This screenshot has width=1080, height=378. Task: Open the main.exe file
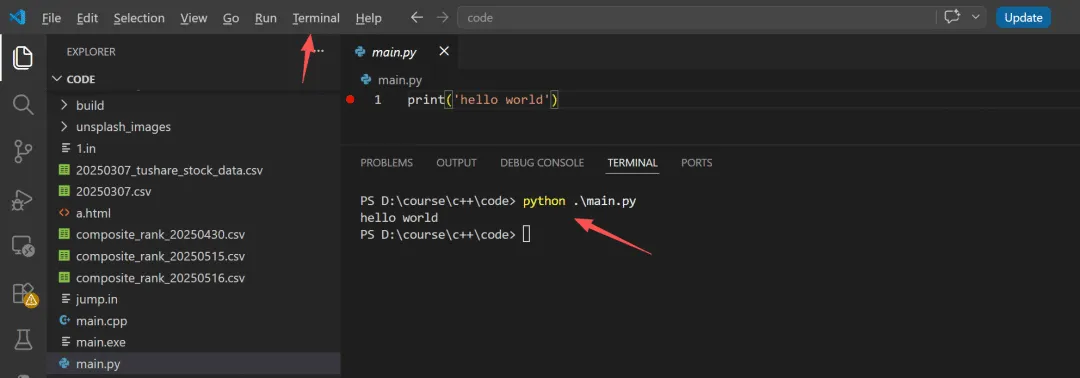point(194,342)
